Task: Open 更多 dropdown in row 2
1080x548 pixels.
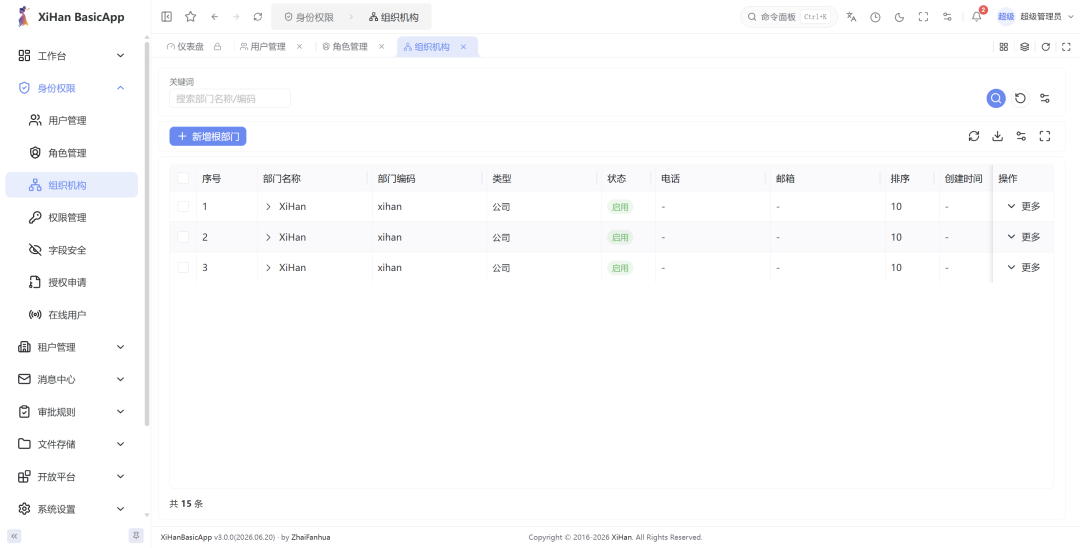Action: pos(1024,236)
